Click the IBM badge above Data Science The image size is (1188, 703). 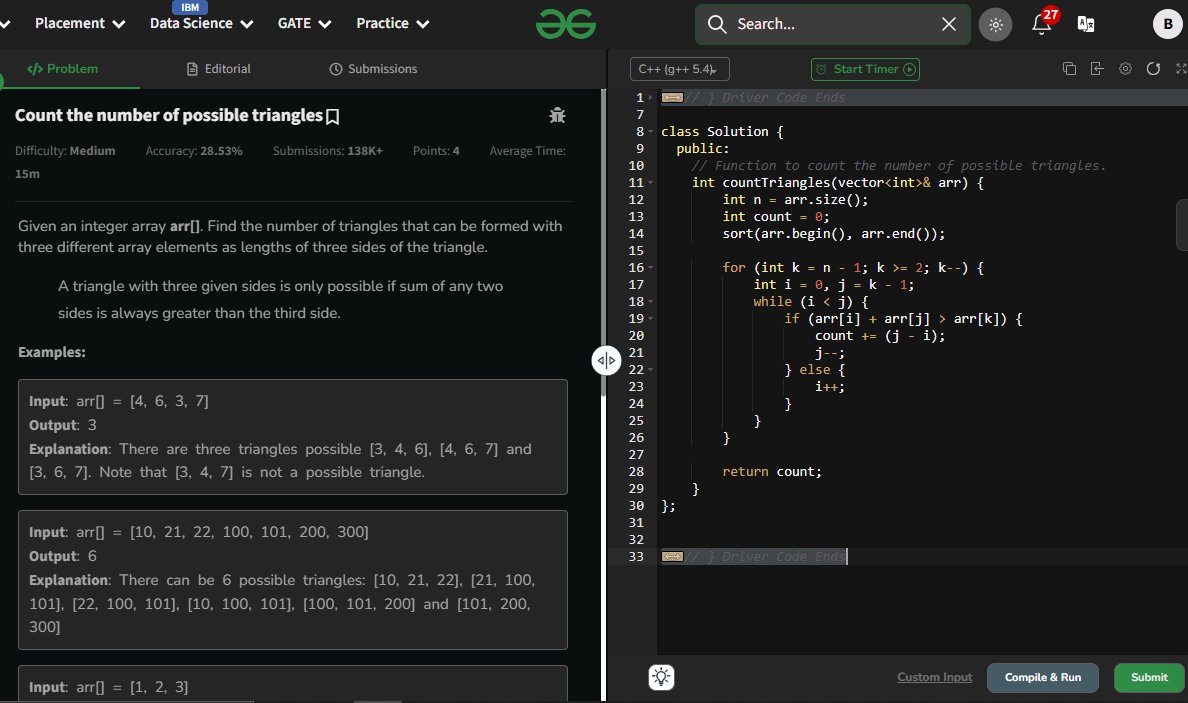[x=190, y=7]
